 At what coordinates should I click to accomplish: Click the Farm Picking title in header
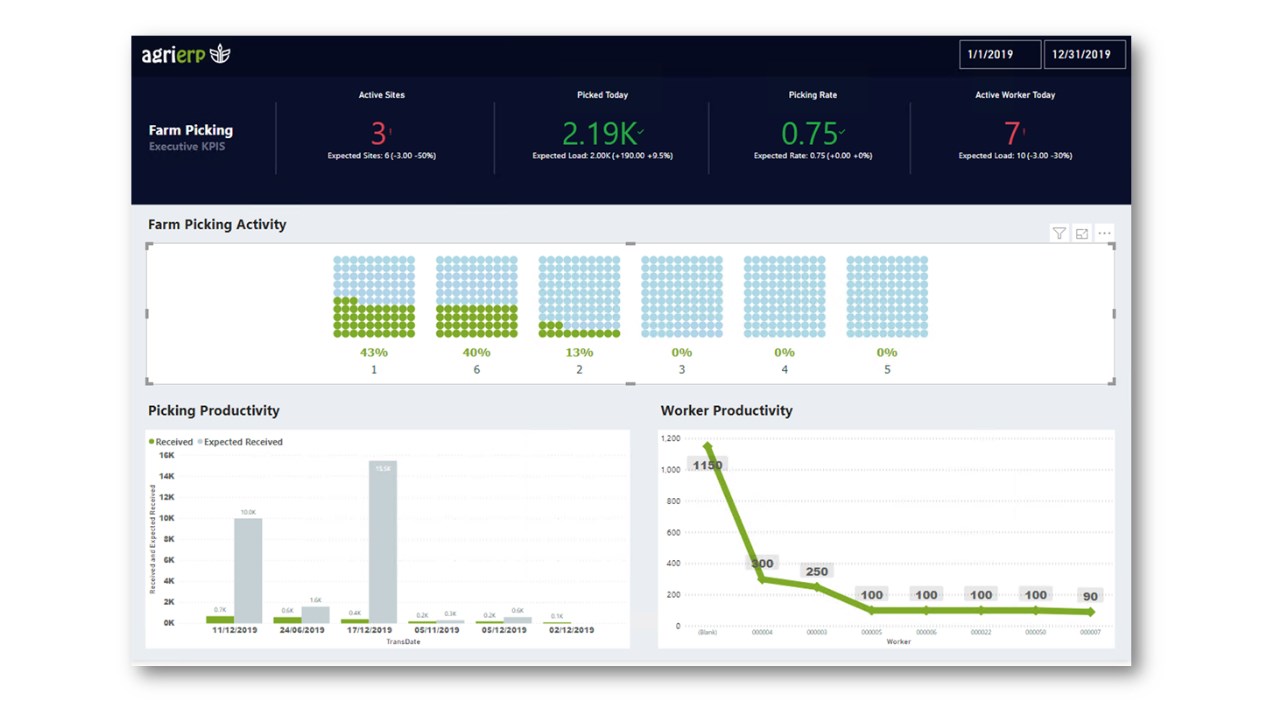pos(191,130)
